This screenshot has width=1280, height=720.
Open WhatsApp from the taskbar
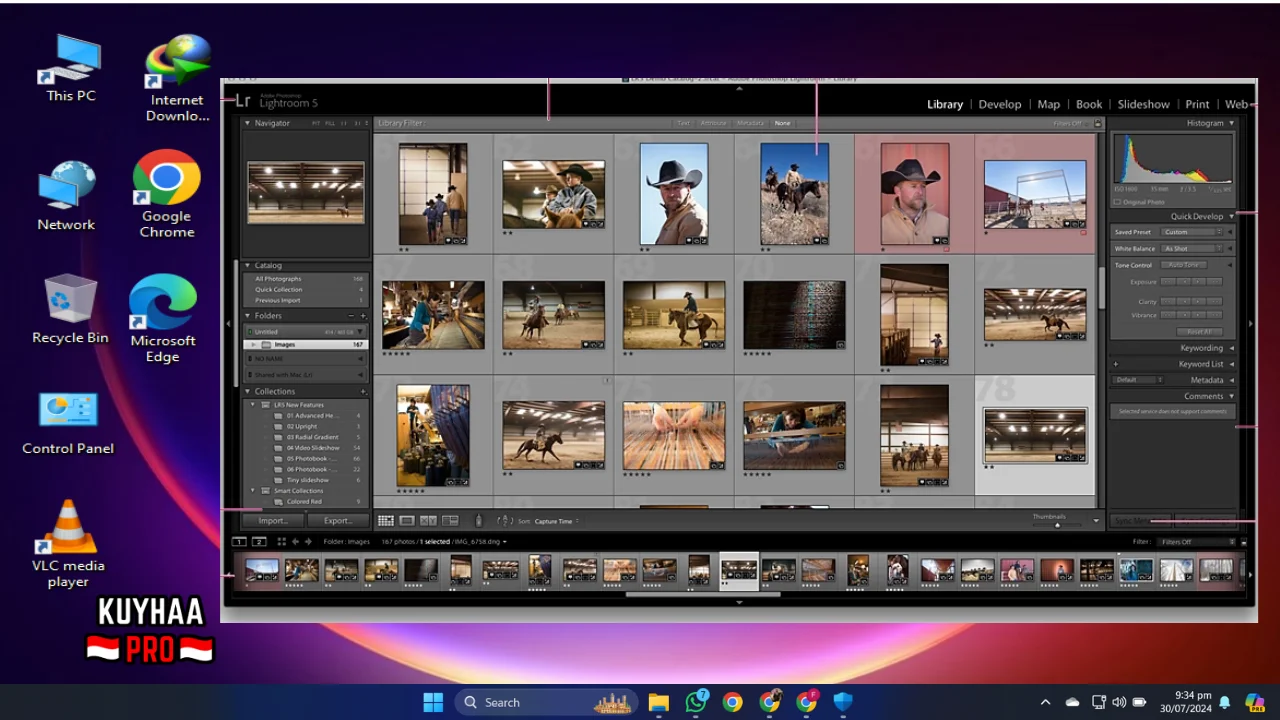696,702
